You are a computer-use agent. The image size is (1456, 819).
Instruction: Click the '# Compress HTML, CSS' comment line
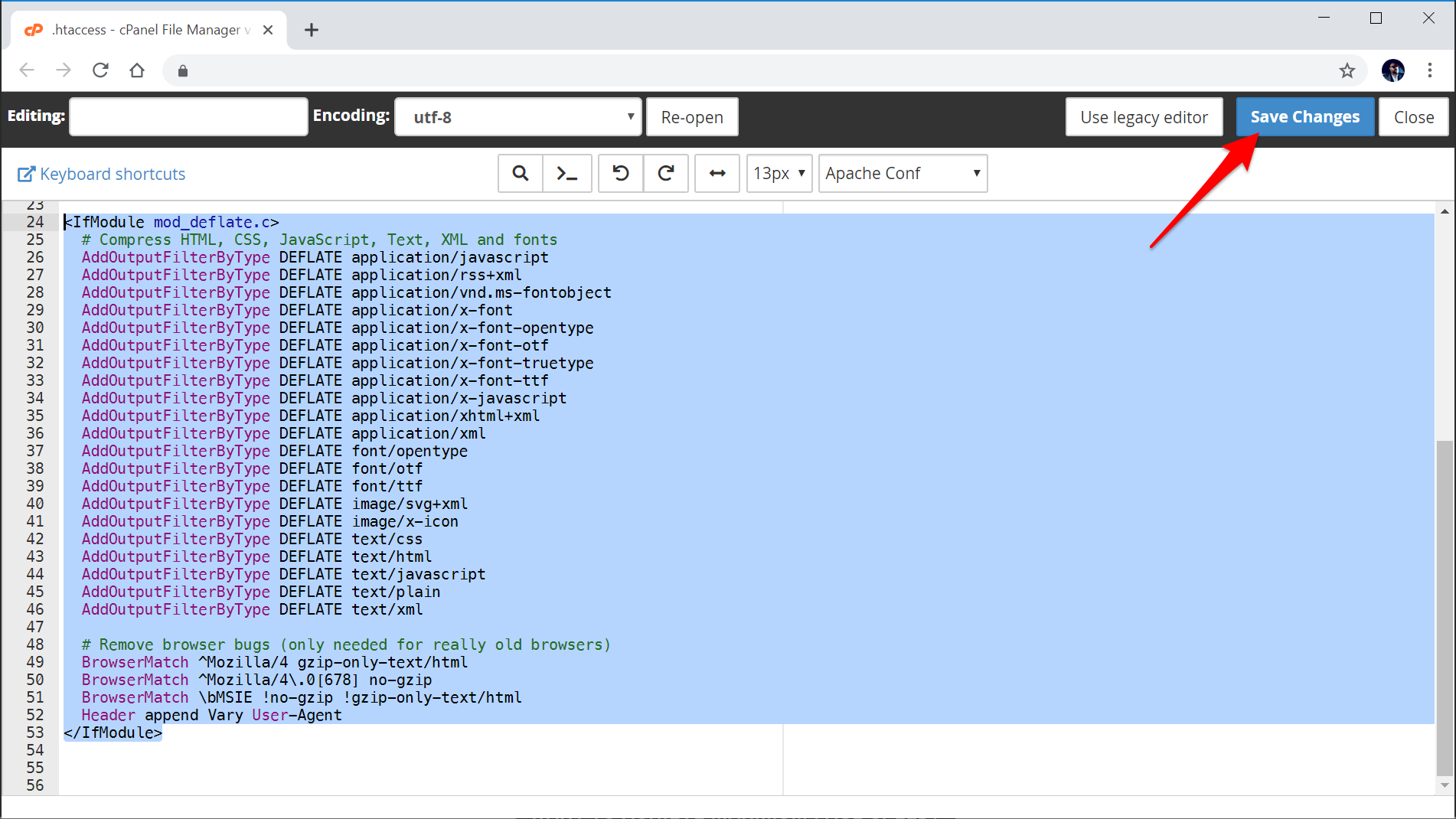(x=319, y=240)
